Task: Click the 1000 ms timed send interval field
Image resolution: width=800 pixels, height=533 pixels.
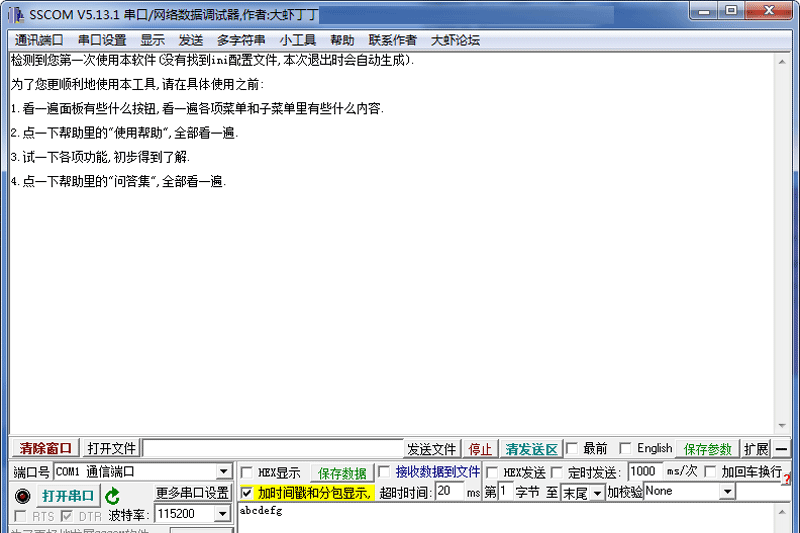Action: pyautogui.click(x=645, y=471)
